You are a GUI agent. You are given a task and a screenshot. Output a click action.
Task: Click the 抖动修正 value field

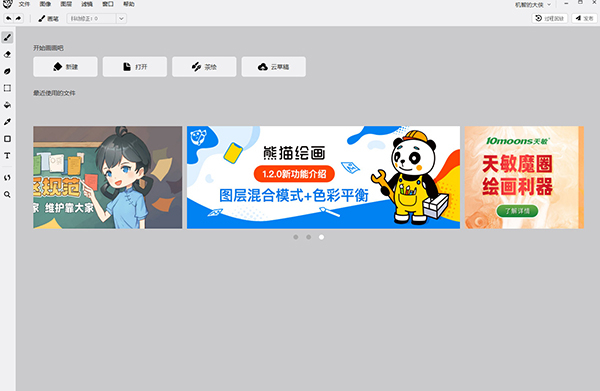coord(91,18)
